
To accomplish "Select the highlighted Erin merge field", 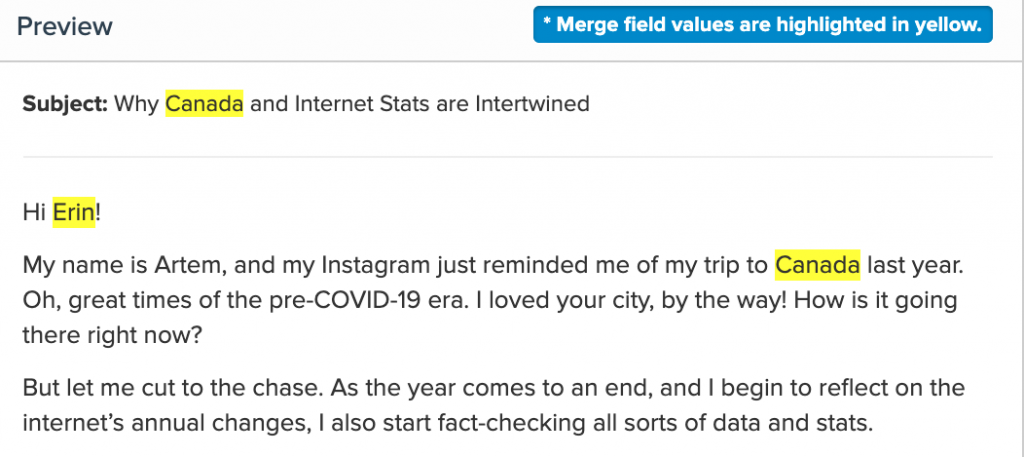I will coord(73,212).
